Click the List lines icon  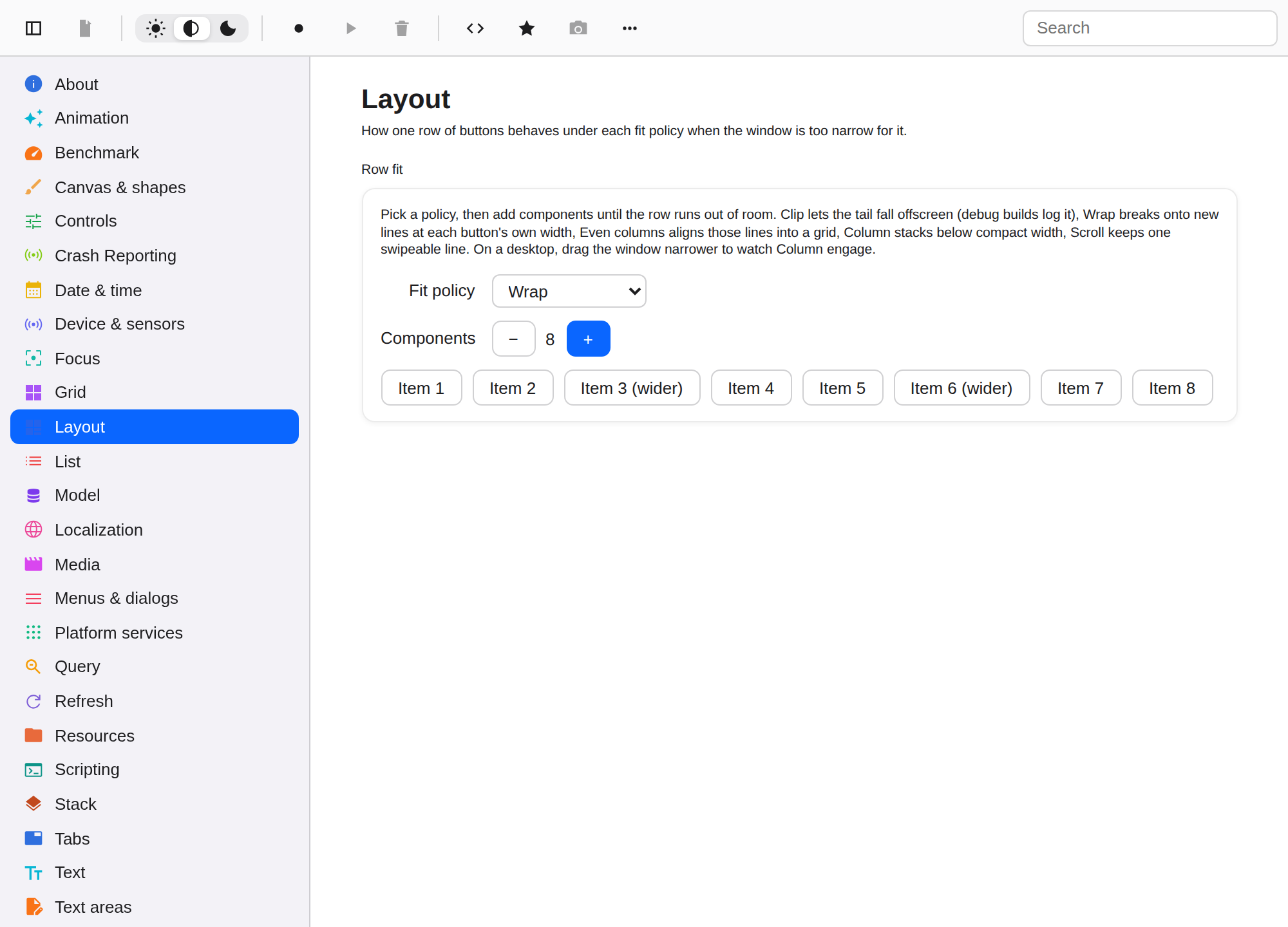tap(33, 462)
